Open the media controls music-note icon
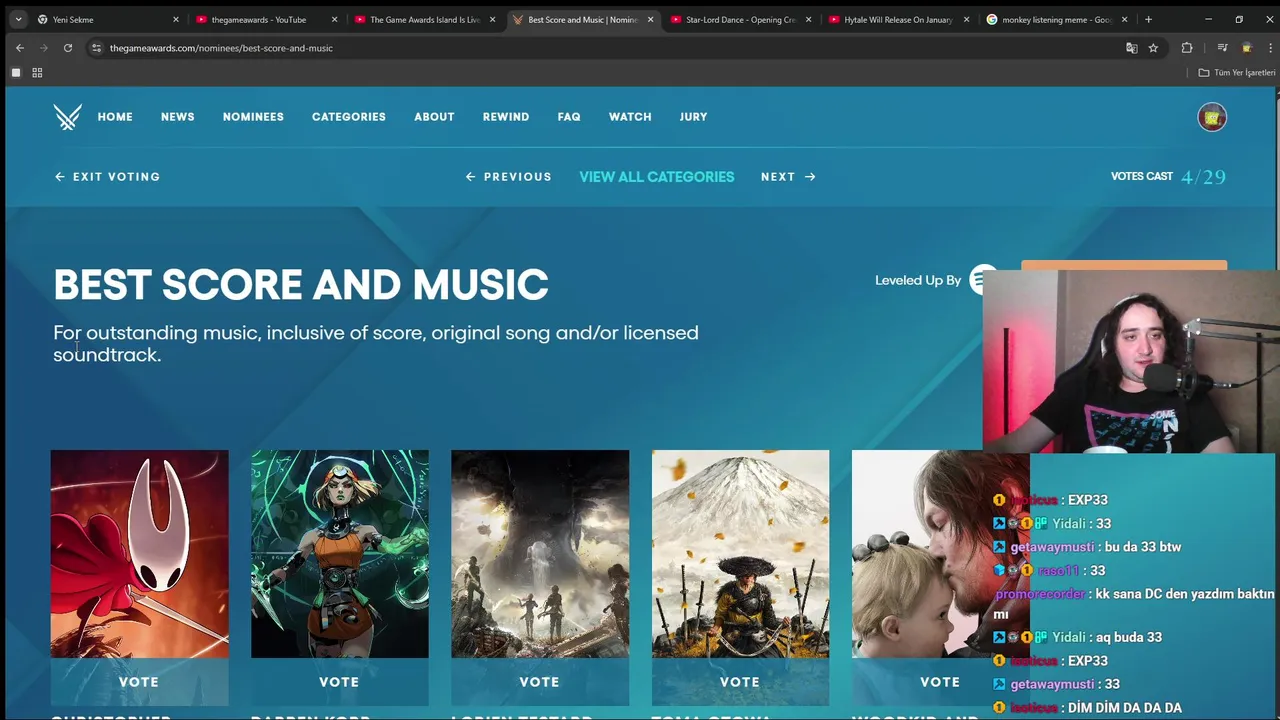1280x720 pixels. (1222, 48)
